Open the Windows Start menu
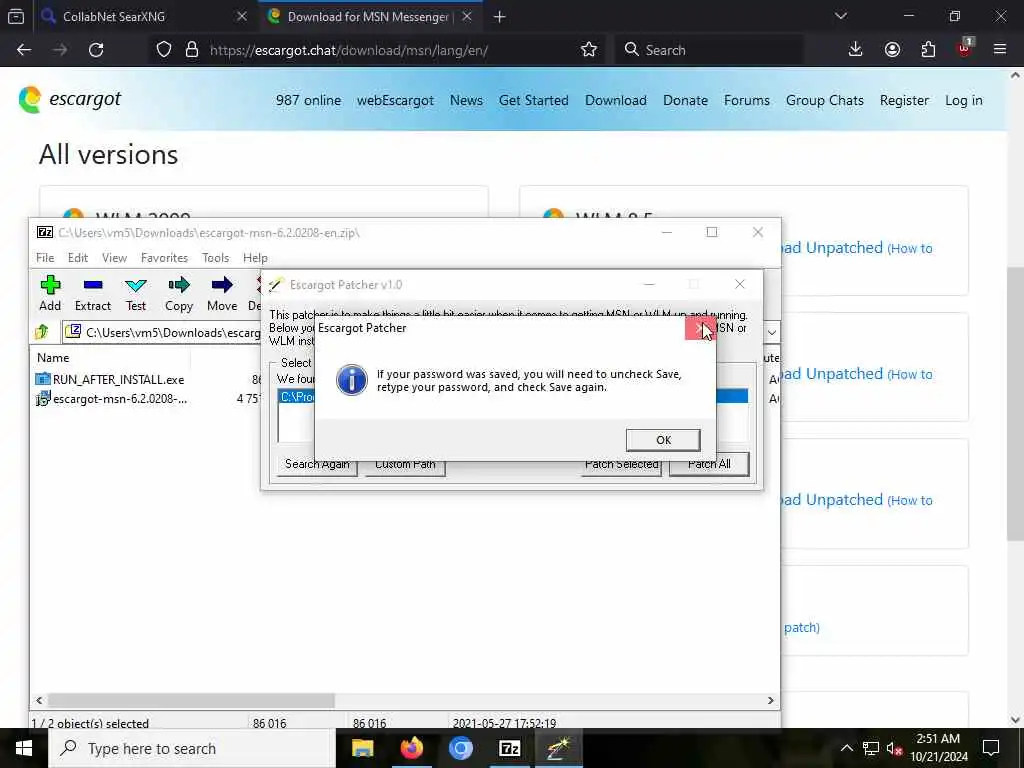 pyautogui.click(x=24, y=748)
